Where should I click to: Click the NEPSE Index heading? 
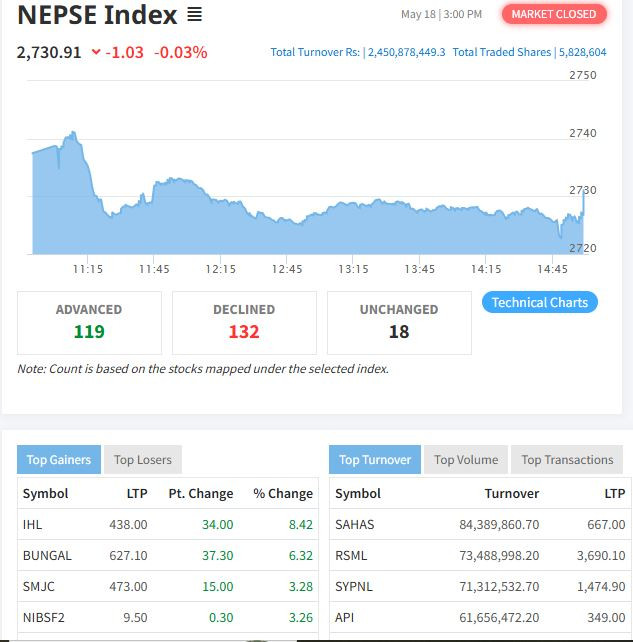click(x=97, y=15)
